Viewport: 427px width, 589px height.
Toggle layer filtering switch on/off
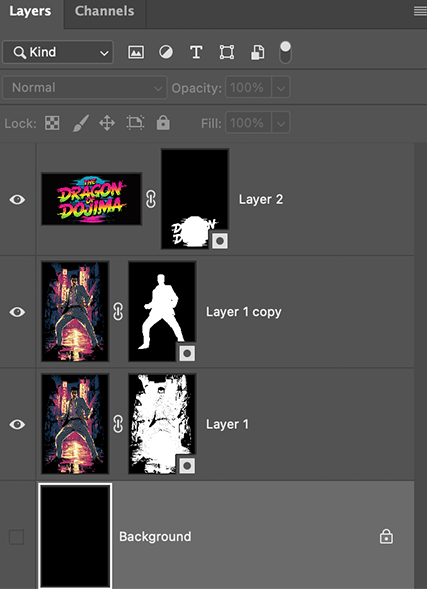pos(285,52)
